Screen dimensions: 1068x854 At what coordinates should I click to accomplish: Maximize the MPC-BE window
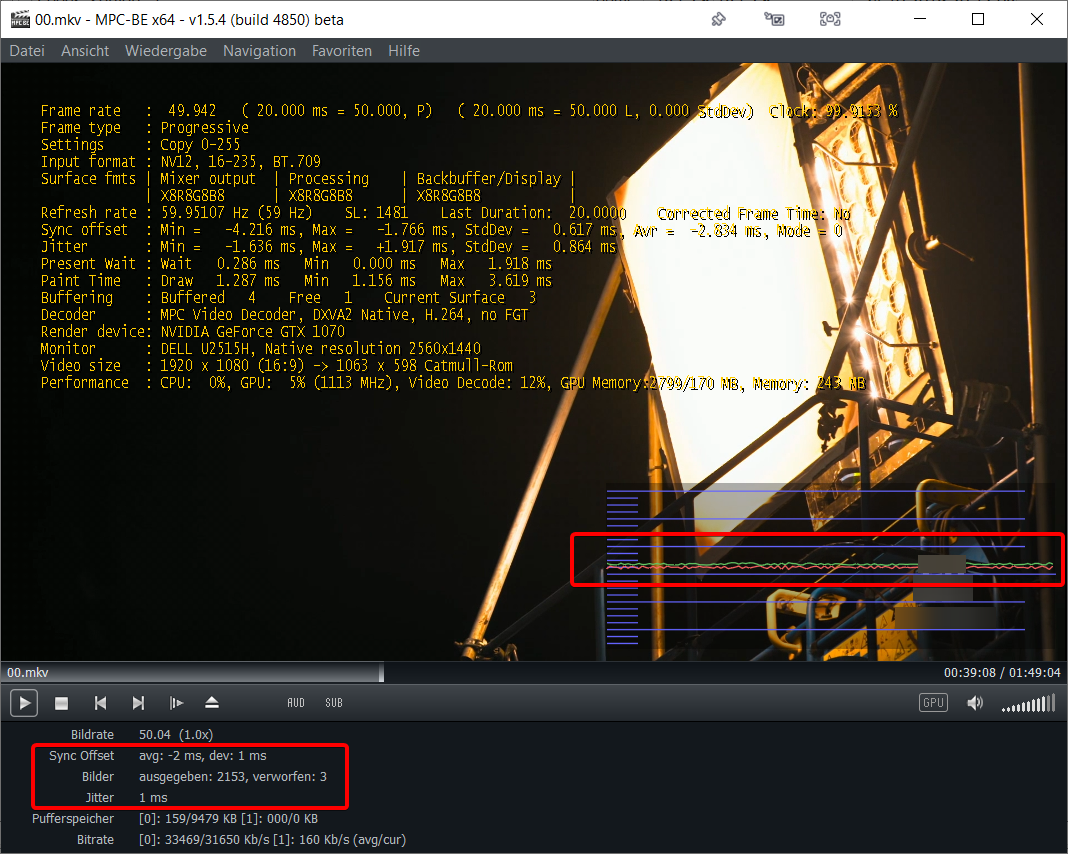[x=978, y=19]
